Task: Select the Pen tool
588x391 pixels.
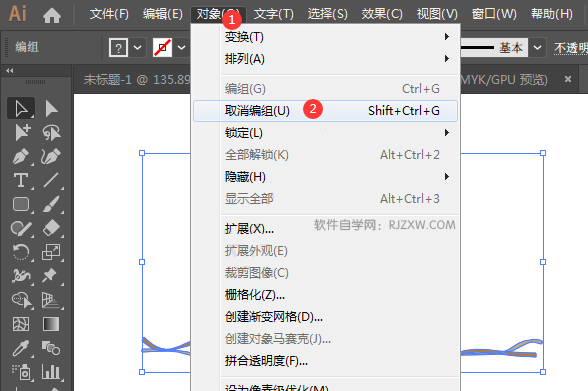Action: [x=21, y=156]
